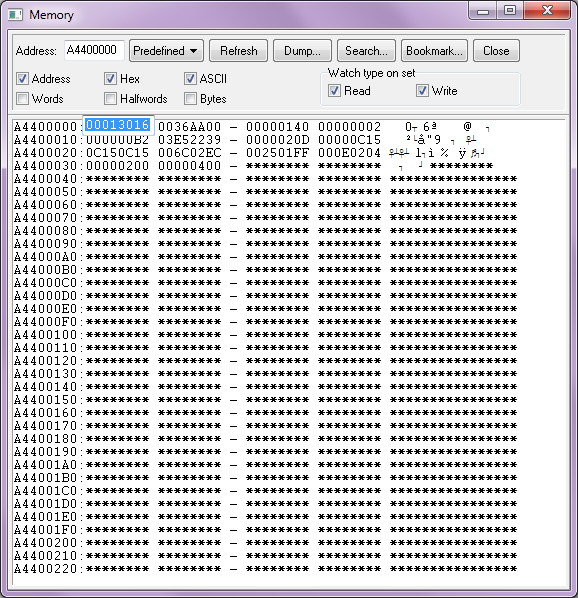Select hex value 000E0204
This screenshot has width=578, height=598.
pos(350,153)
